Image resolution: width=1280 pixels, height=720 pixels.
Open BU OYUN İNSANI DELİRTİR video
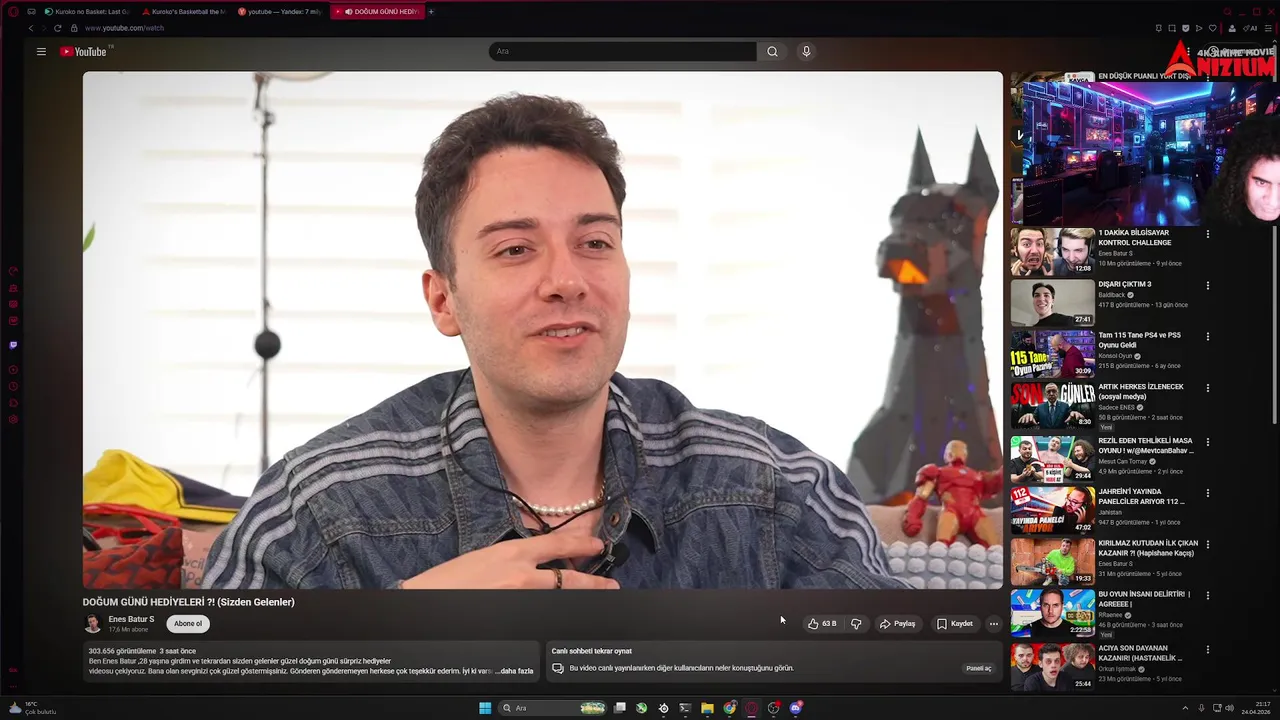[1144, 599]
